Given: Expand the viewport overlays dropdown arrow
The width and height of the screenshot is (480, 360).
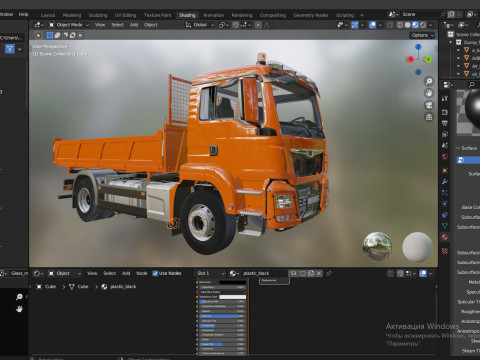Looking at the screenshot, I should pyautogui.click(x=380, y=25).
